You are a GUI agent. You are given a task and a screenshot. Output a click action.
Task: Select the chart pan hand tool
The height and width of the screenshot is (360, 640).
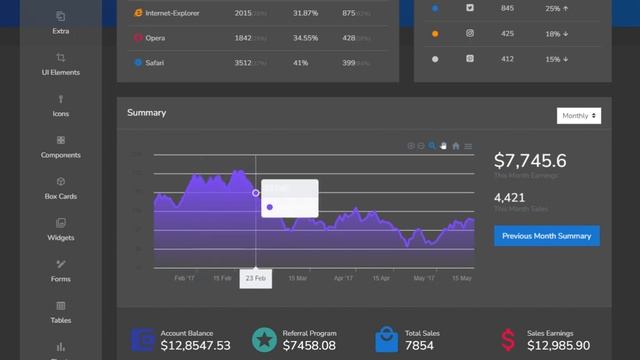coord(443,146)
